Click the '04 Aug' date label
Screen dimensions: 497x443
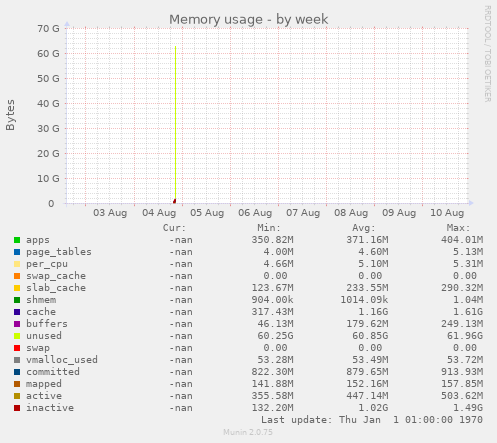(159, 213)
